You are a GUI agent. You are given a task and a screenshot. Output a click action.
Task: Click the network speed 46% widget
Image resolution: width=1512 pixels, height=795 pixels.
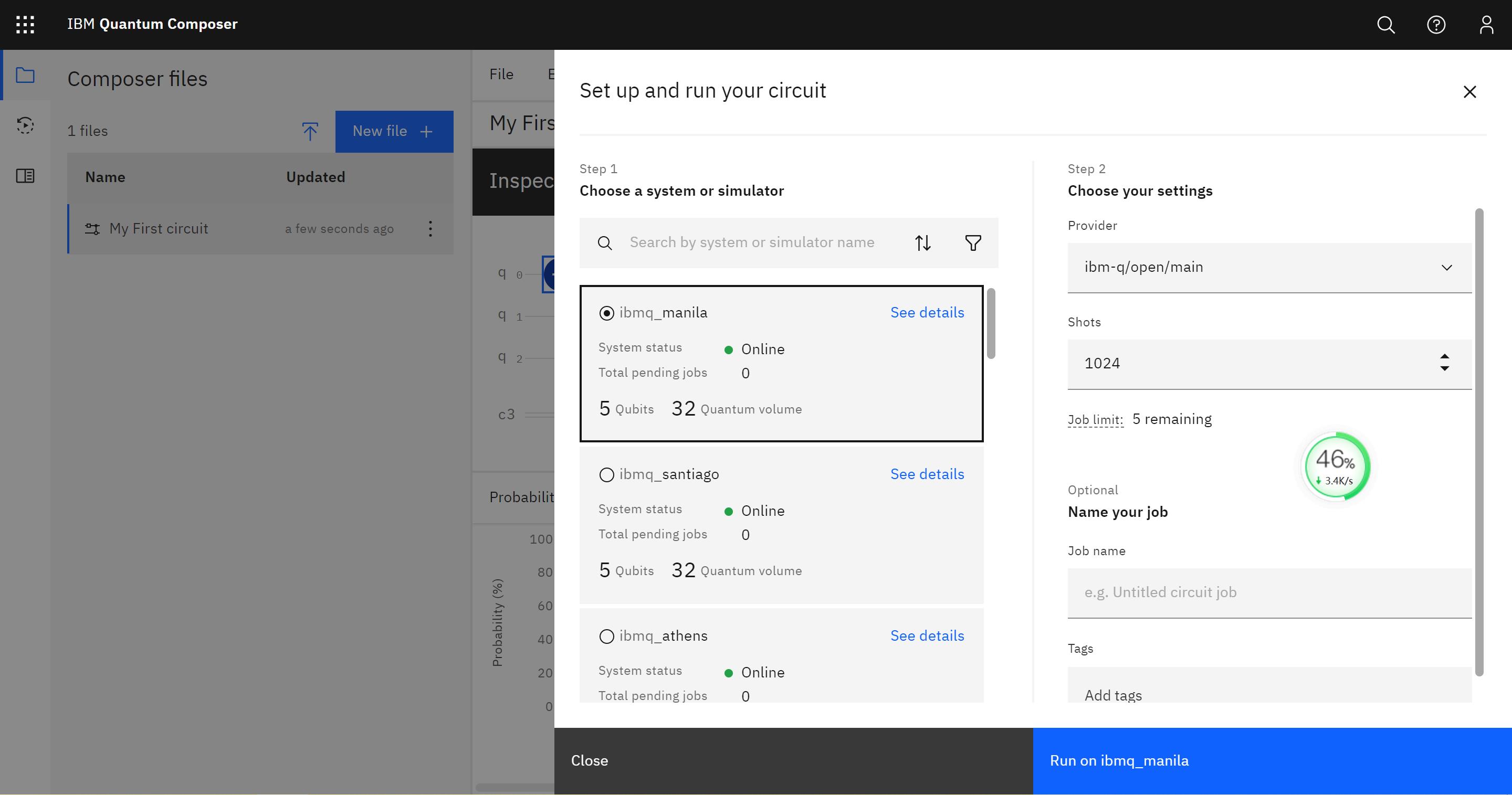click(1336, 467)
